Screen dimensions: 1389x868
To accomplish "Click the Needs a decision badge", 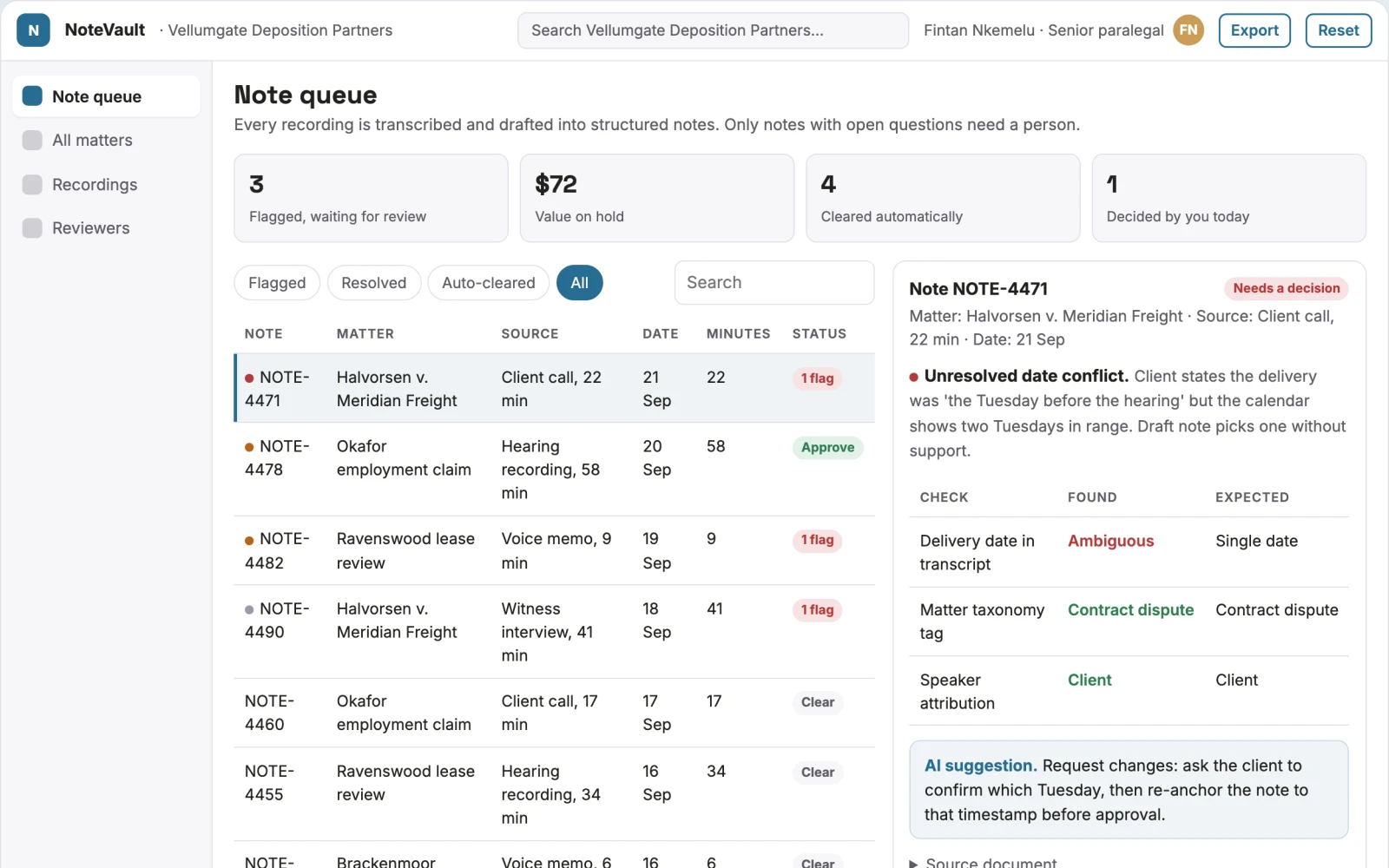I will [1286, 288].
